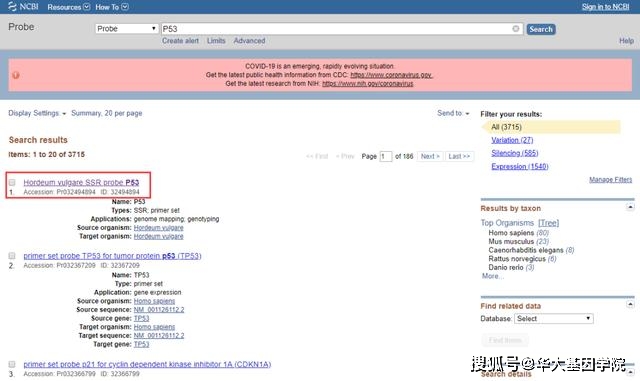
Task: Filter results by Expression (1540)
Action: pos(520,166)
